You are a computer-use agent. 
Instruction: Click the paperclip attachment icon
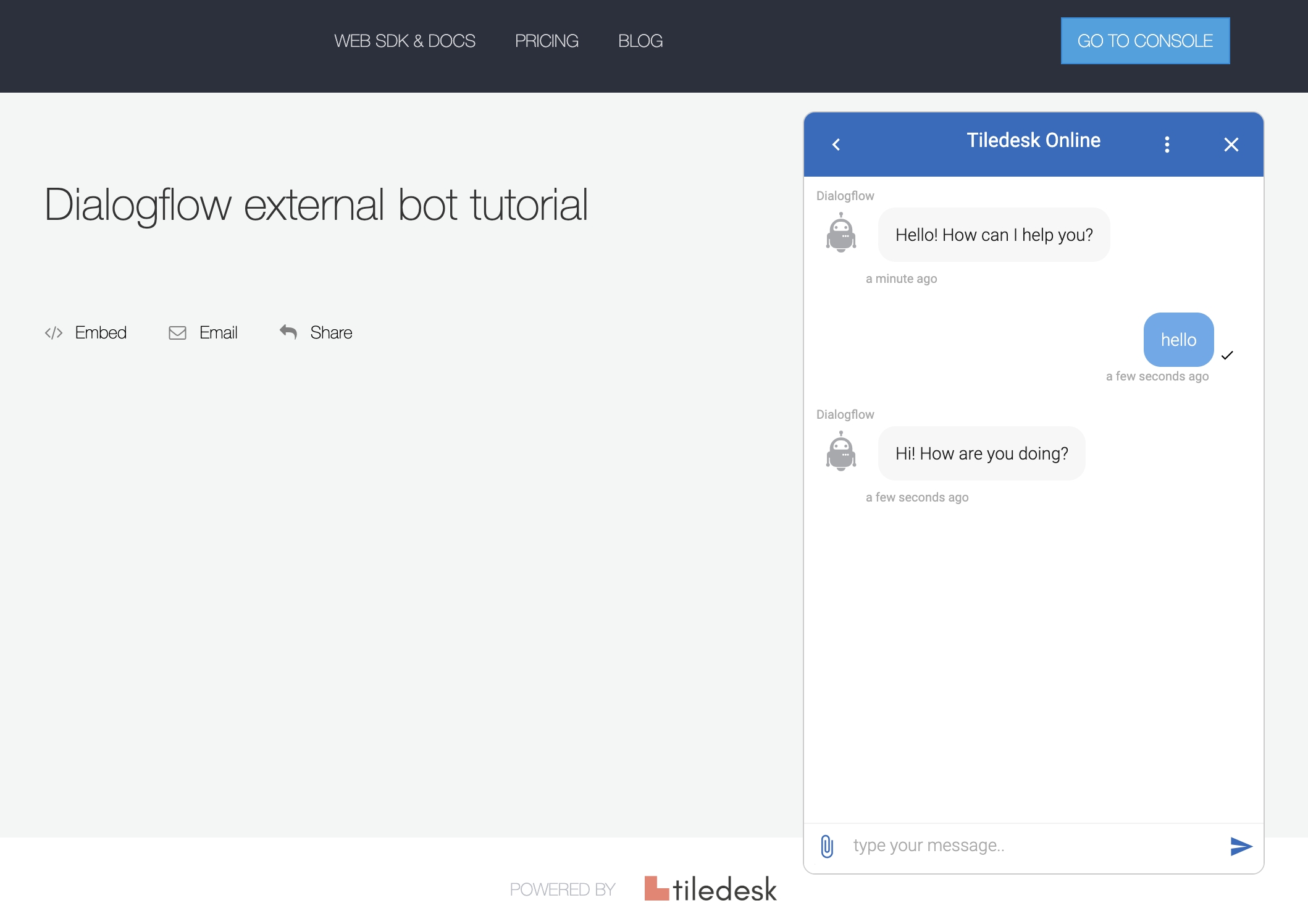[x=827, y=846]
